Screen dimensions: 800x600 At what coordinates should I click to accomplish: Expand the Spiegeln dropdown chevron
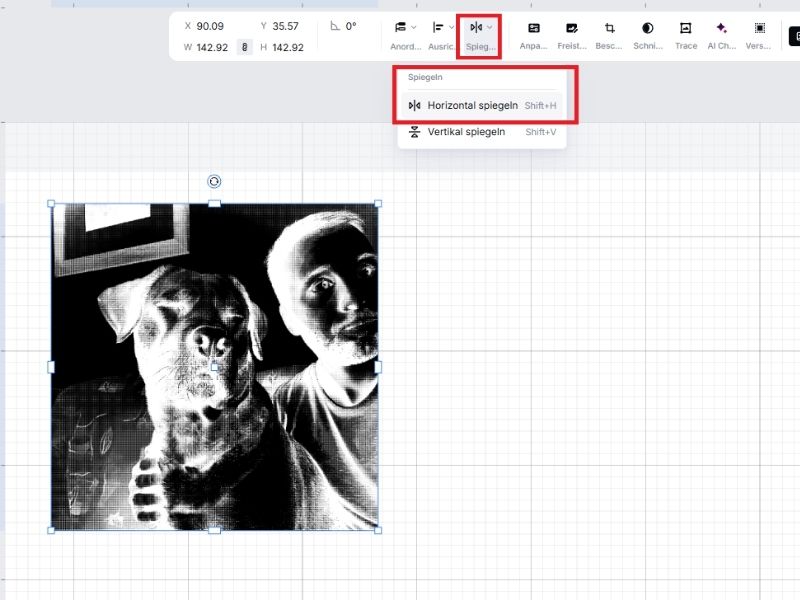click(x=489, y=27)
